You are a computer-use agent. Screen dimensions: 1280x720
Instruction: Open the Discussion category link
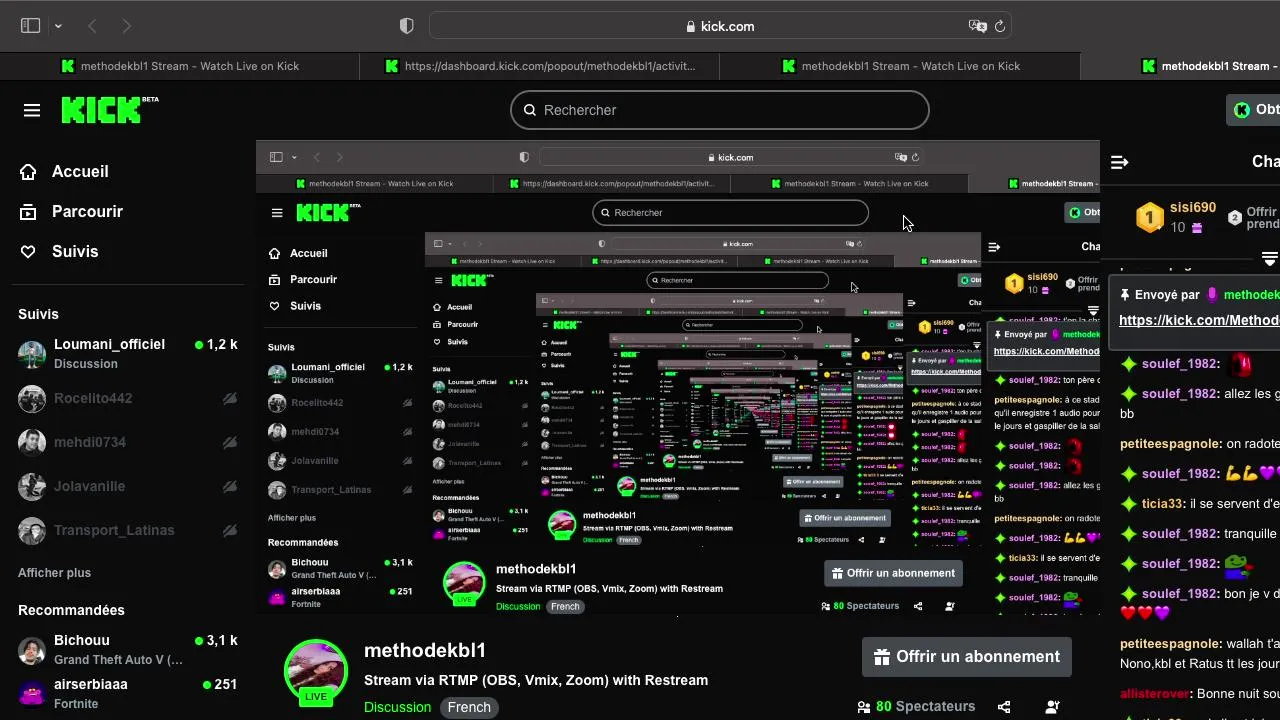(397, 707)
